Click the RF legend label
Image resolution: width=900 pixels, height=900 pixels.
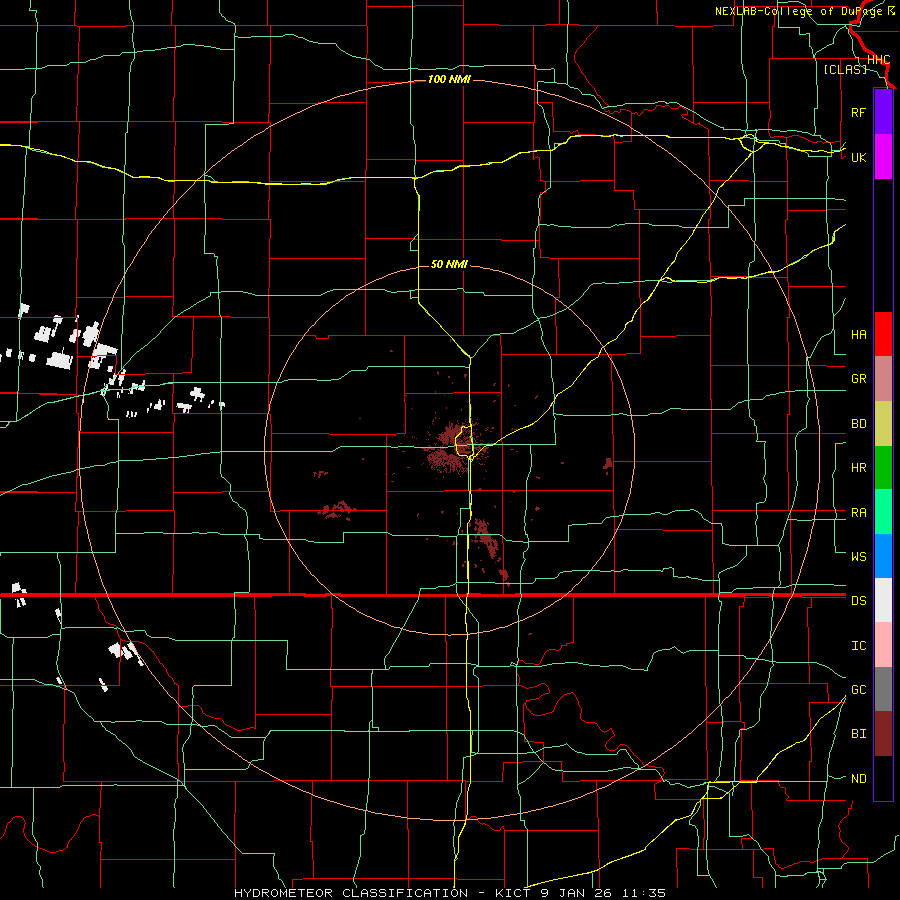[x=858, y=112]
